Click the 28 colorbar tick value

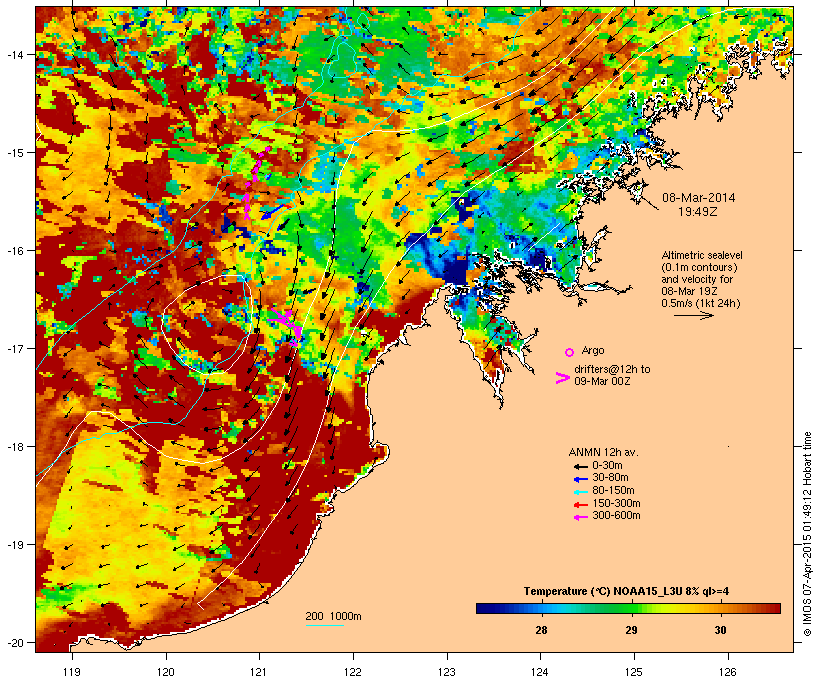541,630
